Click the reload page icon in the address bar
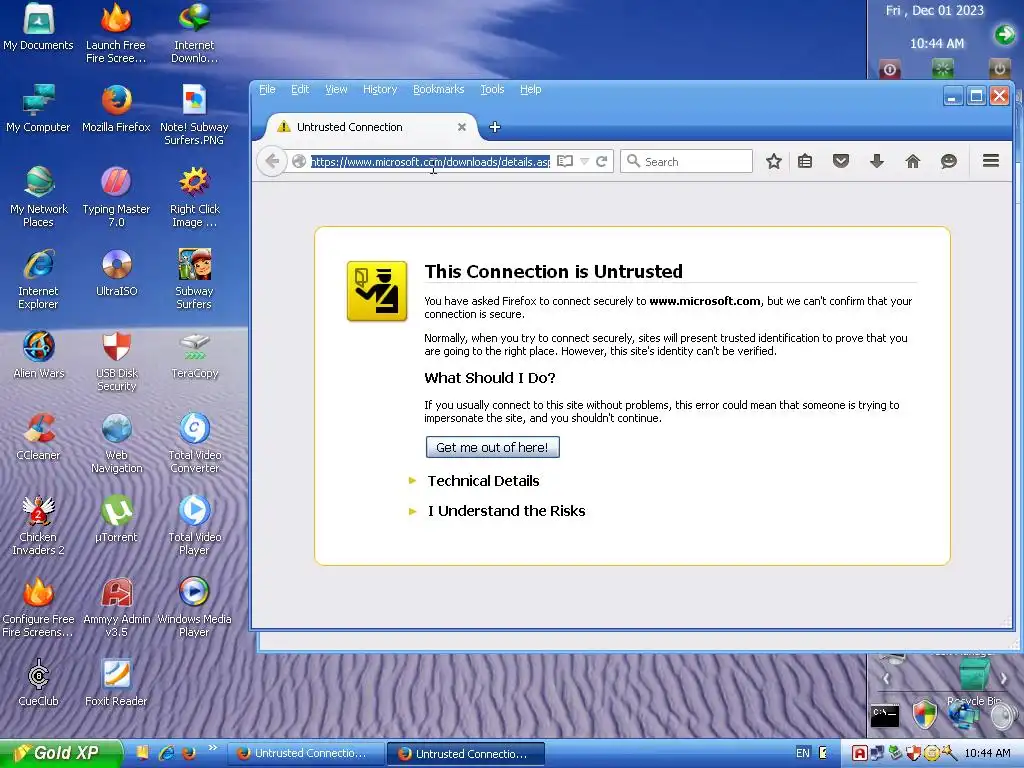 pyautogui.click(x=601, y=161)
